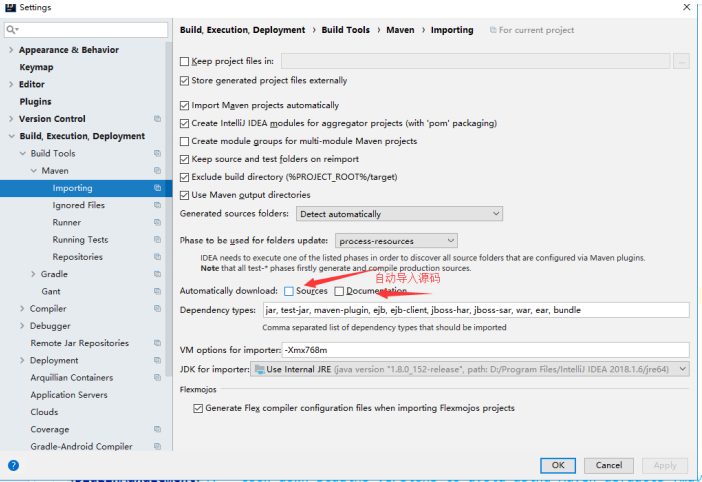Click the search magnifier icon in settings

(x=12, y=30)
